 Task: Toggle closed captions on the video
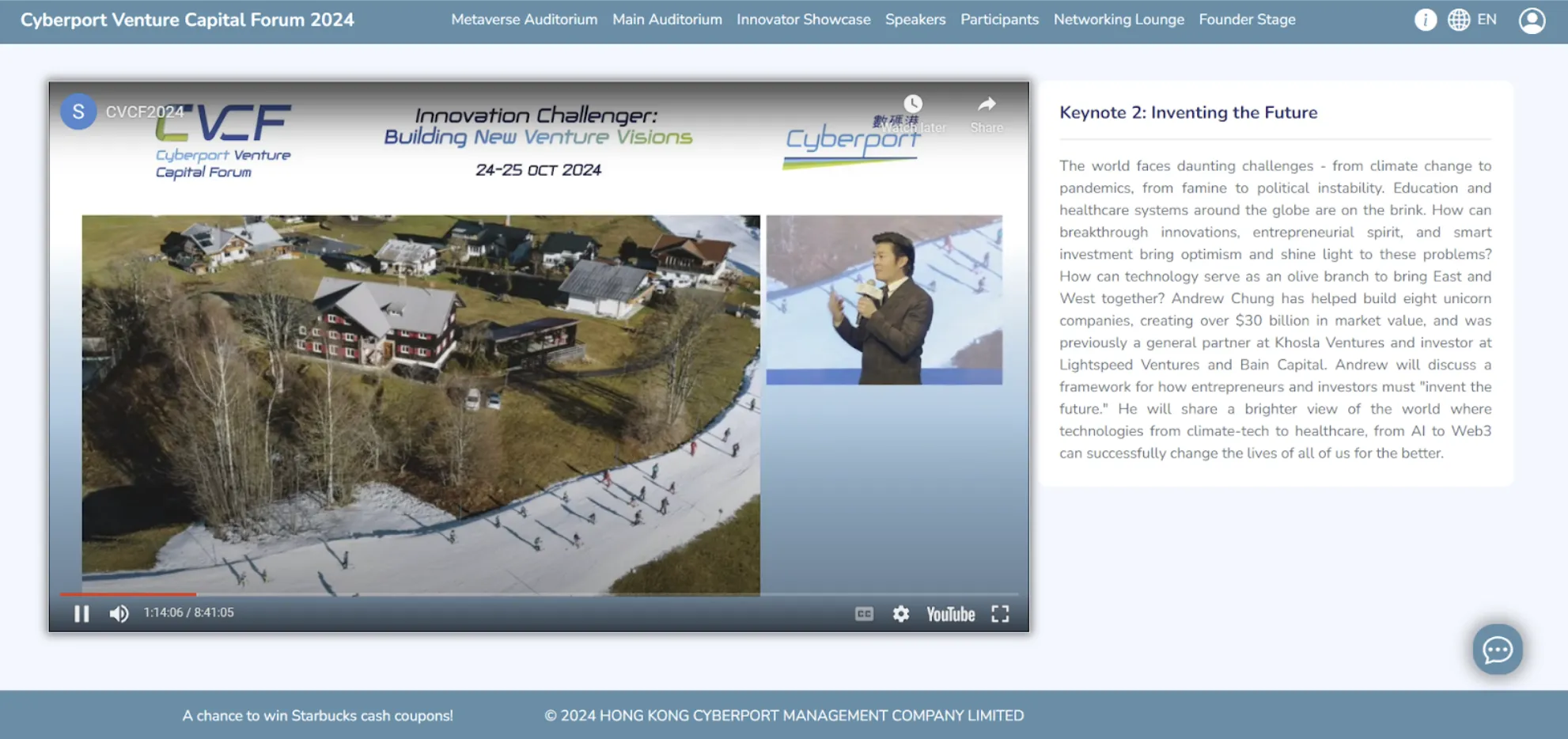(864, 613)
